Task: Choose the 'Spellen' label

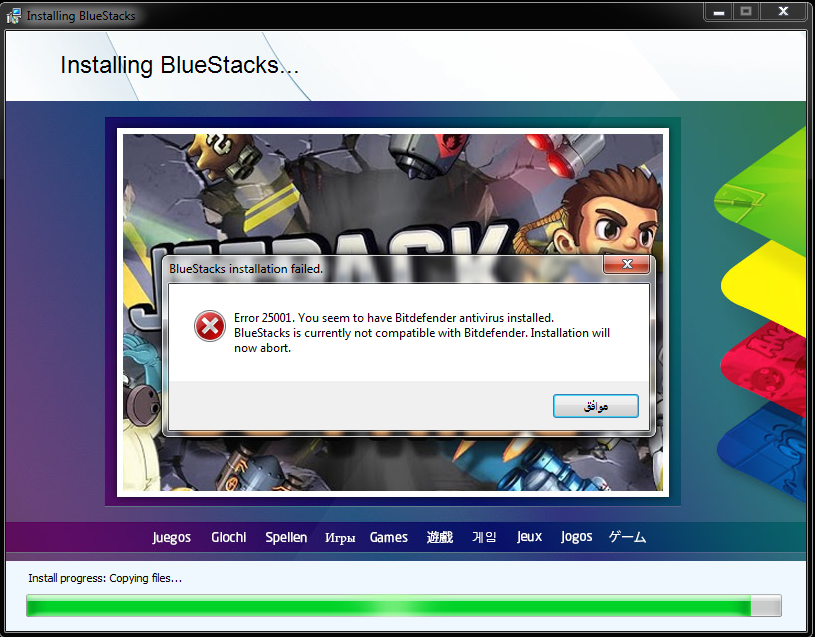Action: pos(286,537)
